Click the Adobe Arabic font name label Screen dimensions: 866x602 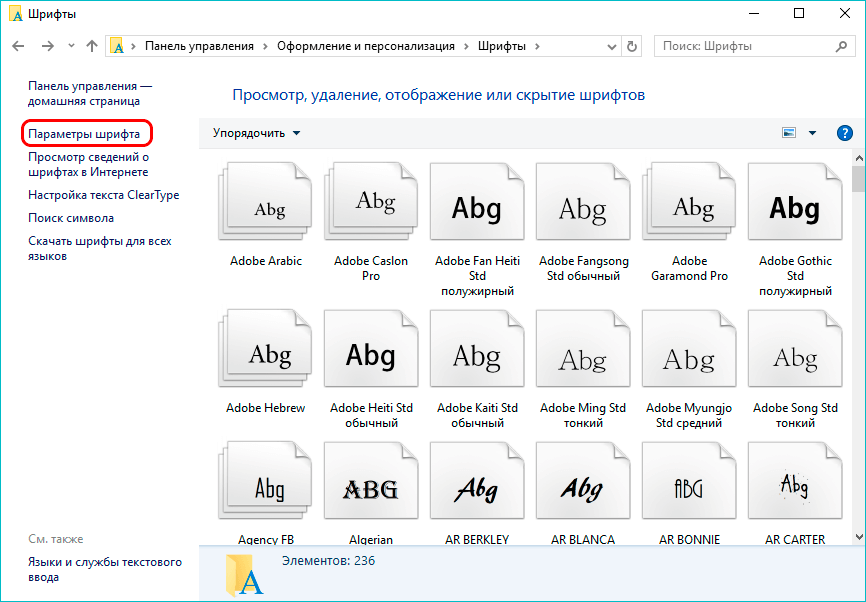click(266, 261)
